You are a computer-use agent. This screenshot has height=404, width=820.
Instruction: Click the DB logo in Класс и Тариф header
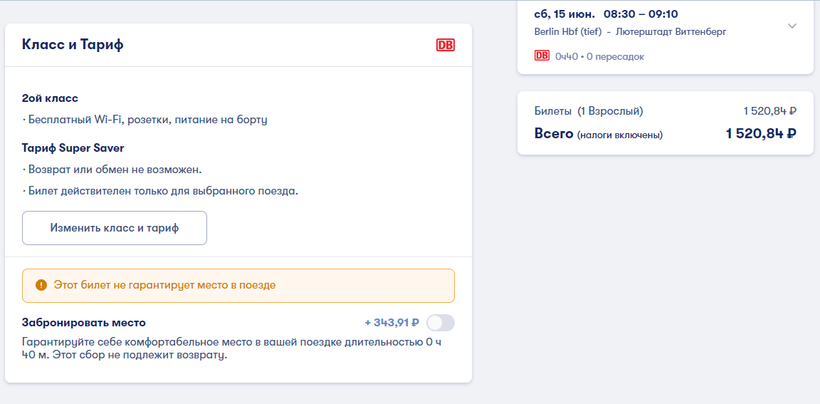pos(445,45)
